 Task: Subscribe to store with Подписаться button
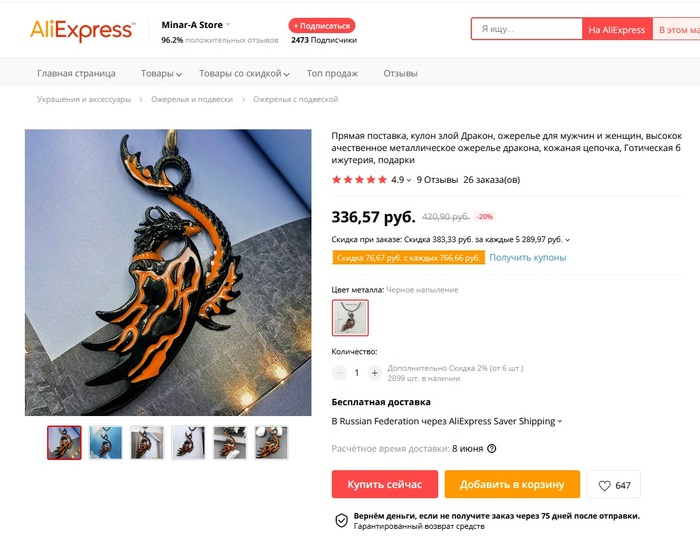(322, 26)
